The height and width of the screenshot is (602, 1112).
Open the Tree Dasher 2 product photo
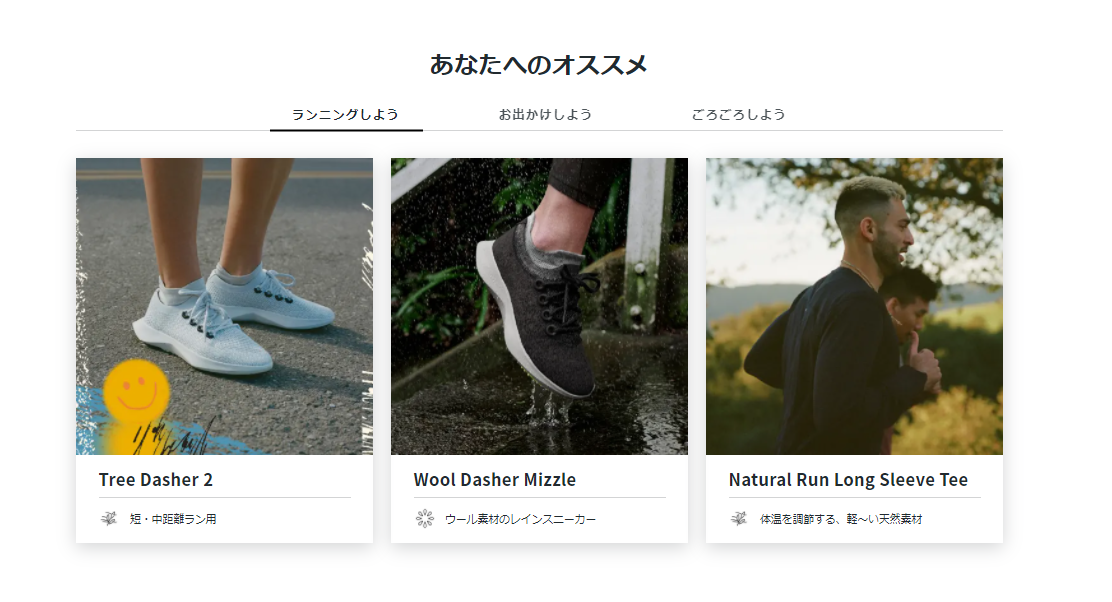[x=224, y=306]
